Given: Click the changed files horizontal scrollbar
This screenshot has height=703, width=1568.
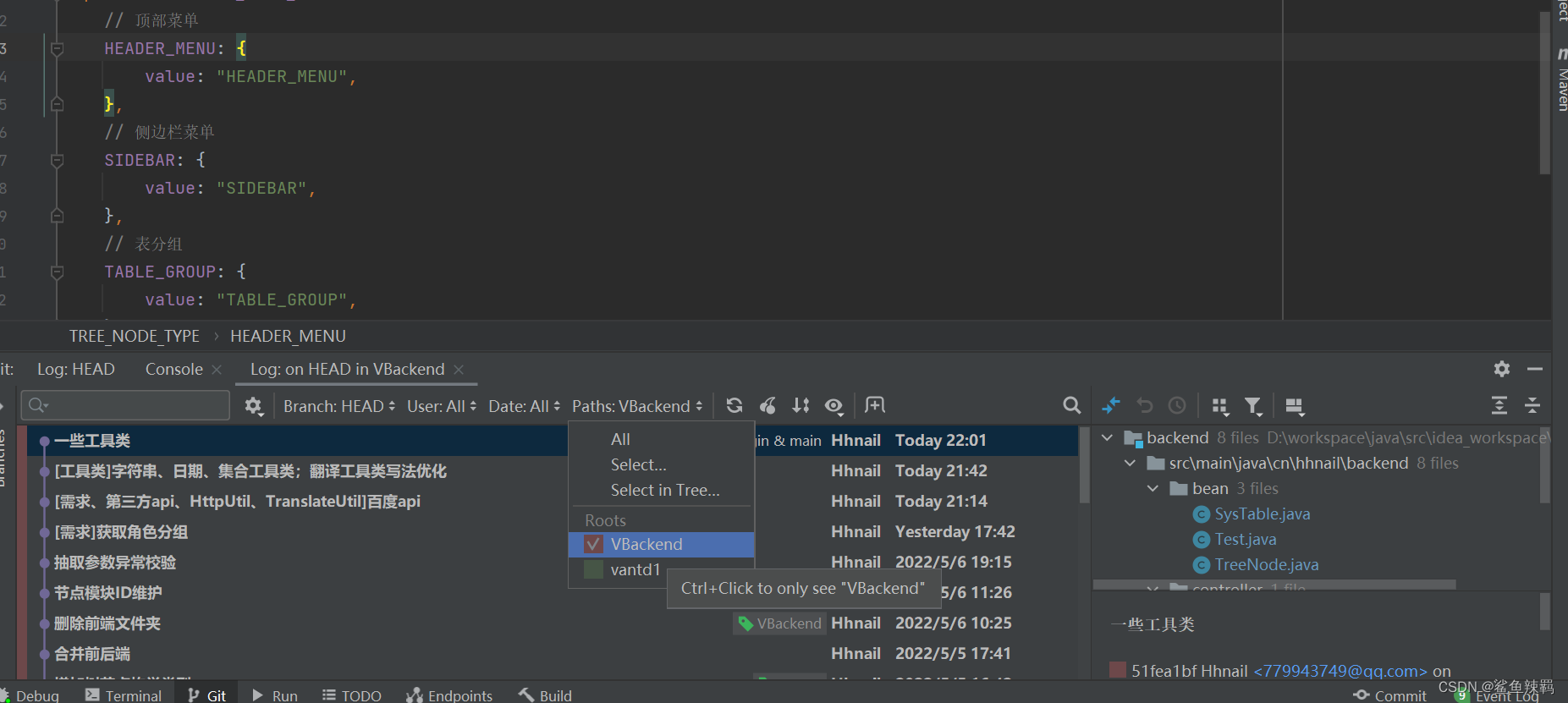Looking at the screenshot, I should tap(1274, 585).
